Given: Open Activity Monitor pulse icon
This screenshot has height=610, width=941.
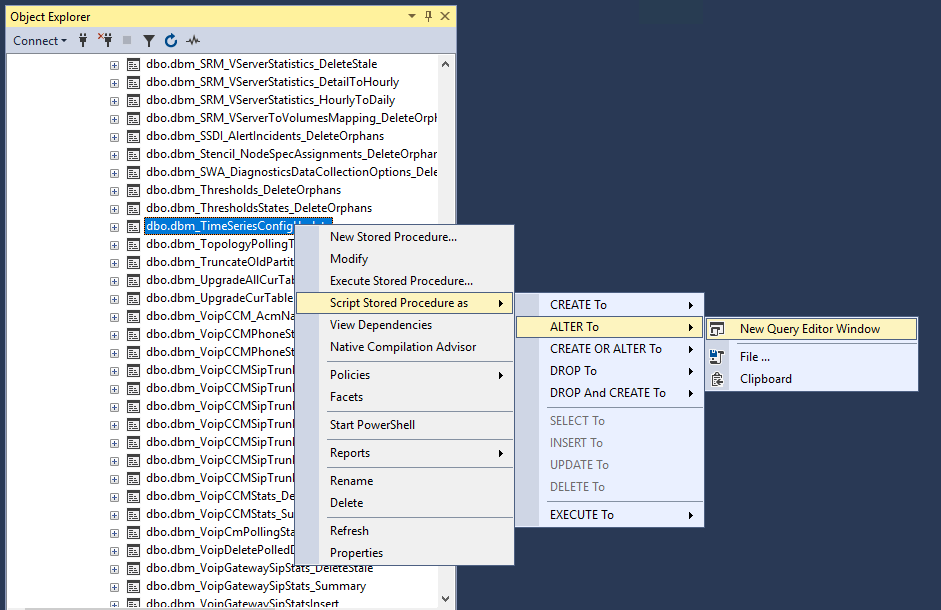Looking at the screenshot, I should point(193,41).
